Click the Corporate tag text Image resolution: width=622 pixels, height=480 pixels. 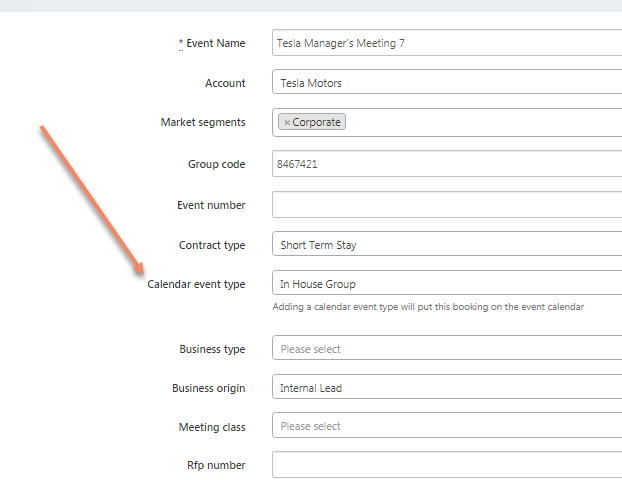(x=316, y=122)
